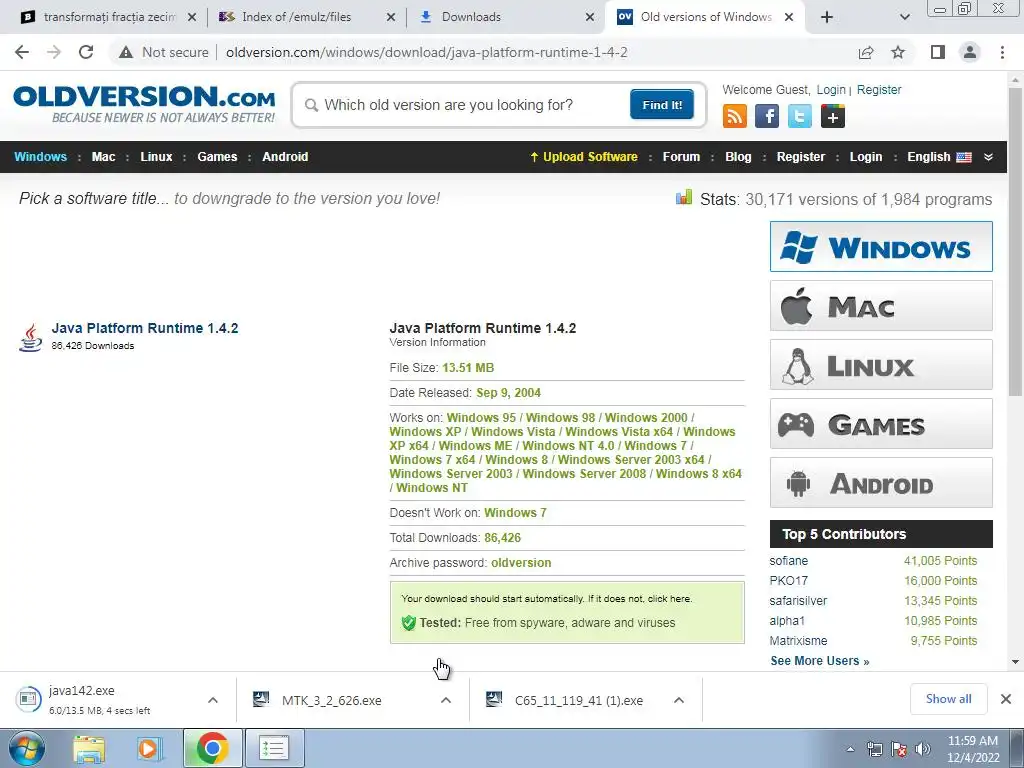Click the browser back arrow
The width and height of the screenshot is (1024, 768).
coord(22,52)
